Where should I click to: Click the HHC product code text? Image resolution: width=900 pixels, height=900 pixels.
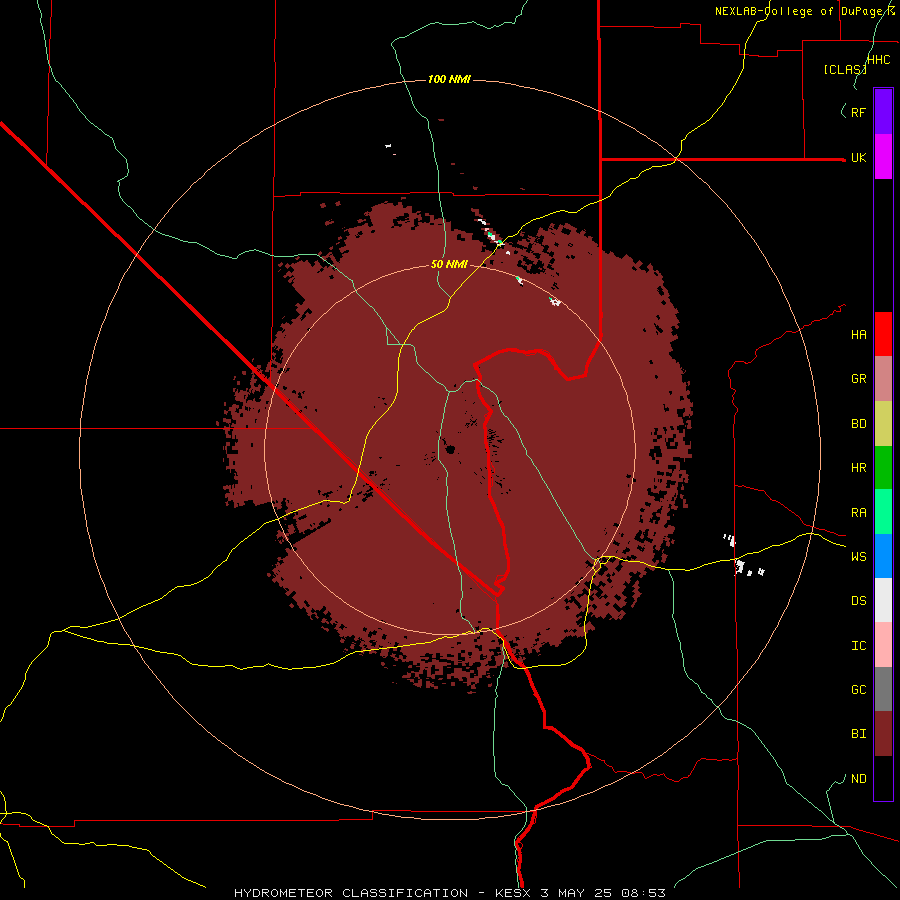[x=878, y=60]
